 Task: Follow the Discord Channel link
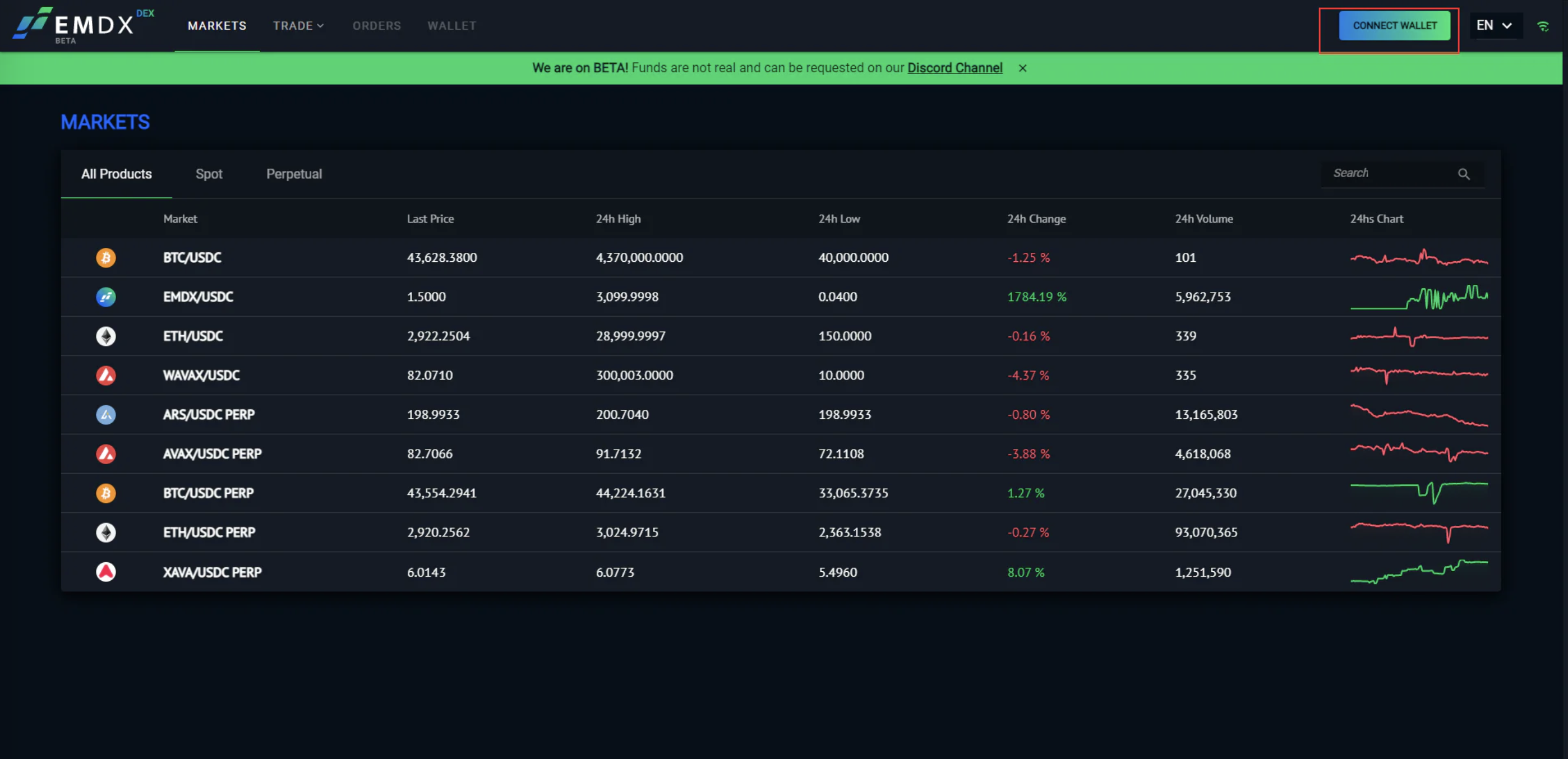point(954,68)
